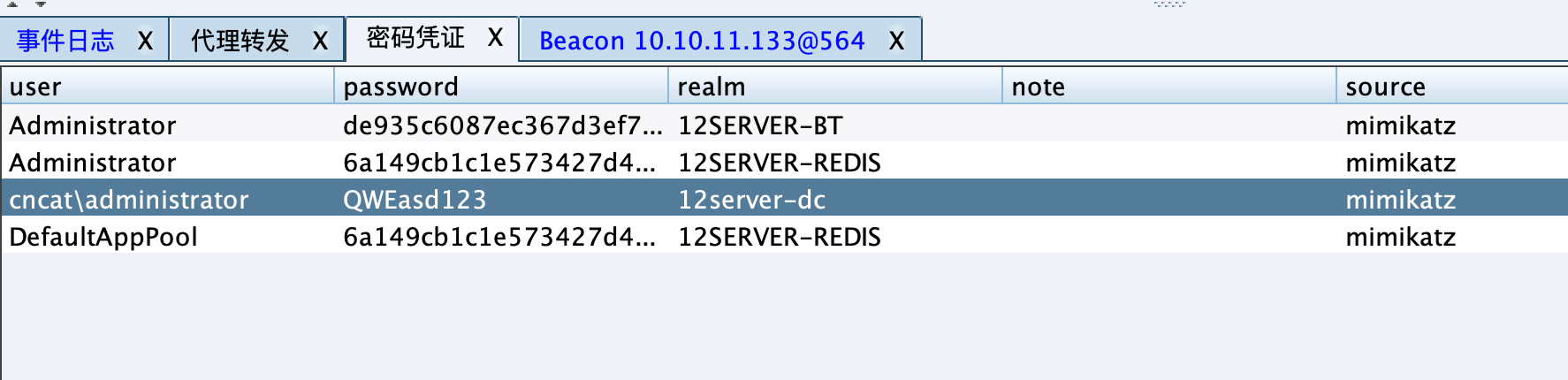Close the Beacon 10.10.11.133@564 tab

coord(896,41)
